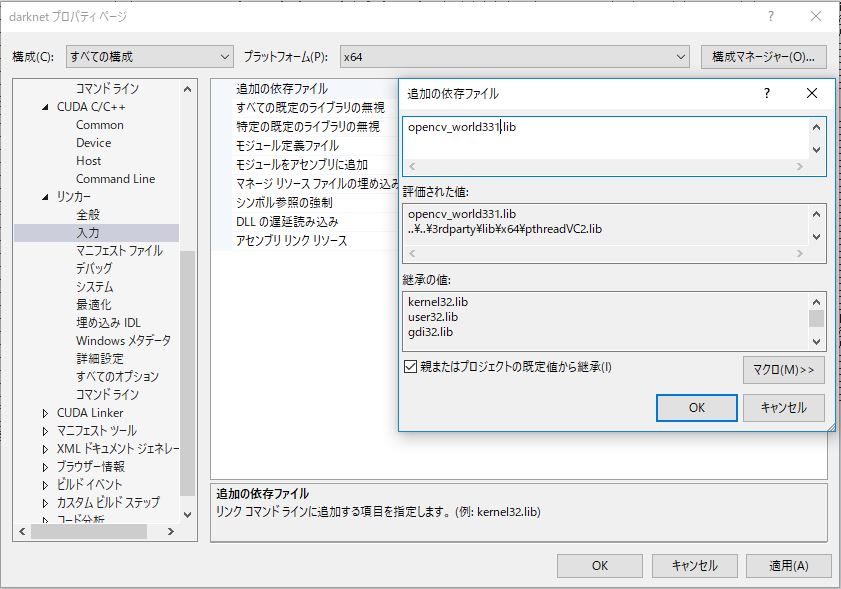This screenshot has width=841, height=589.
Task: Toggle 親またはプロジェクトの既定値から継承 checkbox
Action: point(410,367)
